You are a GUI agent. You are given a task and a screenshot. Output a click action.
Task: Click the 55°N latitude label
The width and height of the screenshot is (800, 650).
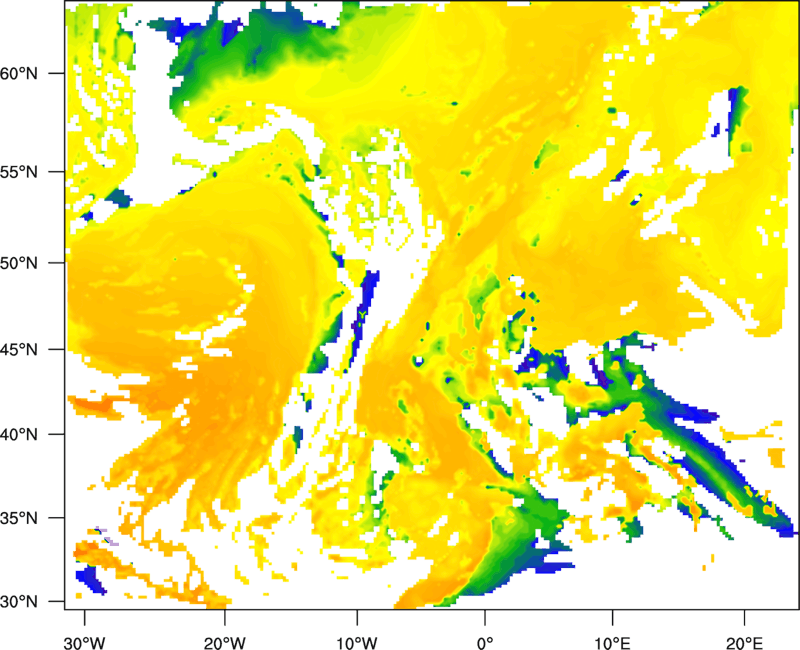19,172
